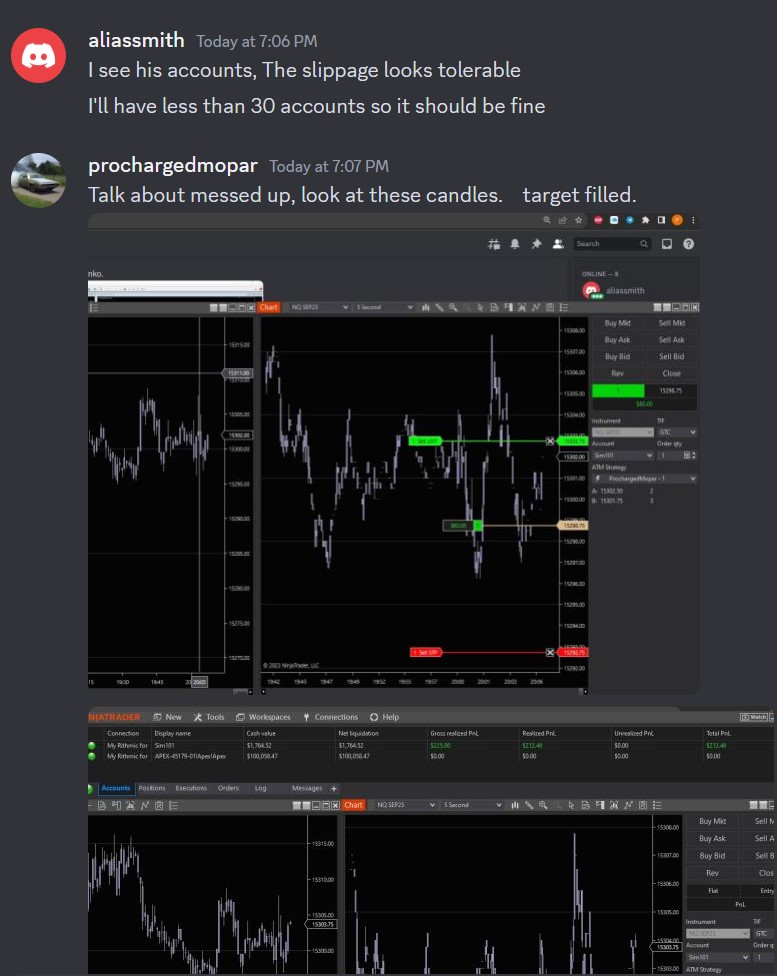Image resolution: width=777 pixels, height=976 pixels.
Task: Open upper chart 5 Second interval dropdown
Action: tap(384, 307)
